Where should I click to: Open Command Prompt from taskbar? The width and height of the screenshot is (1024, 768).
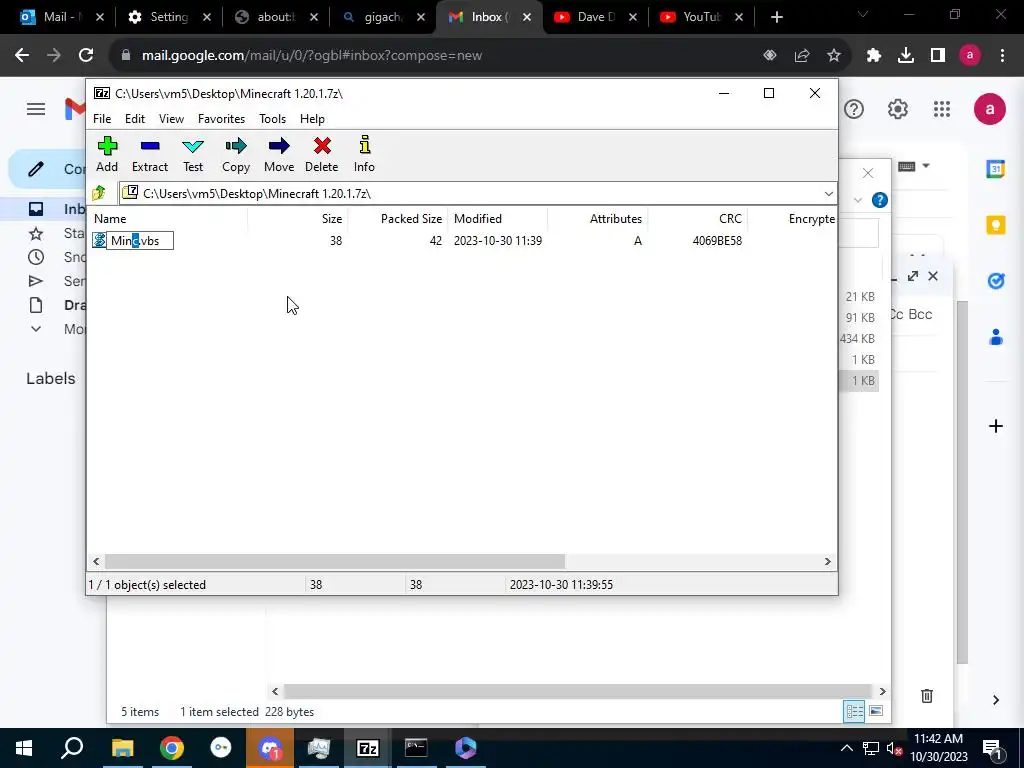point(416,748)
